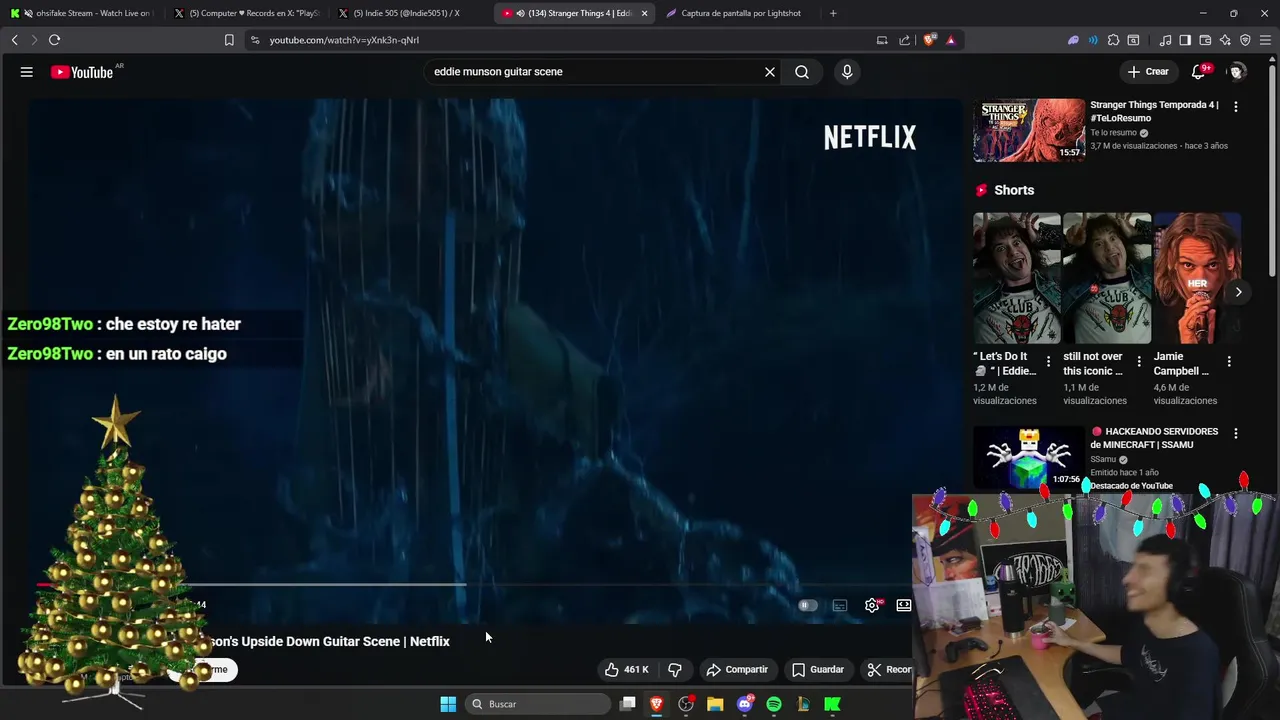The image size is (1280, 720).
Task: Toggle the browser sidebar panel
Action: [1185, 40]
